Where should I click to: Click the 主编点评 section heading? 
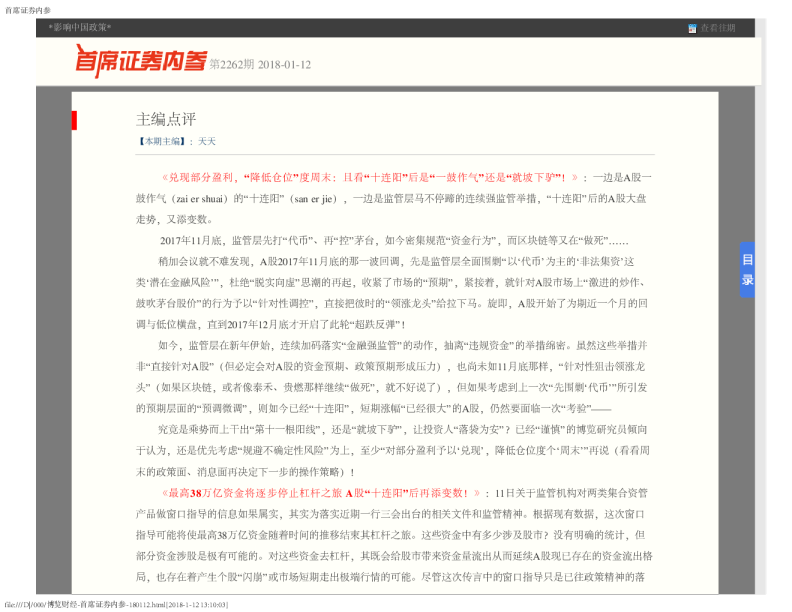point(166,119)
